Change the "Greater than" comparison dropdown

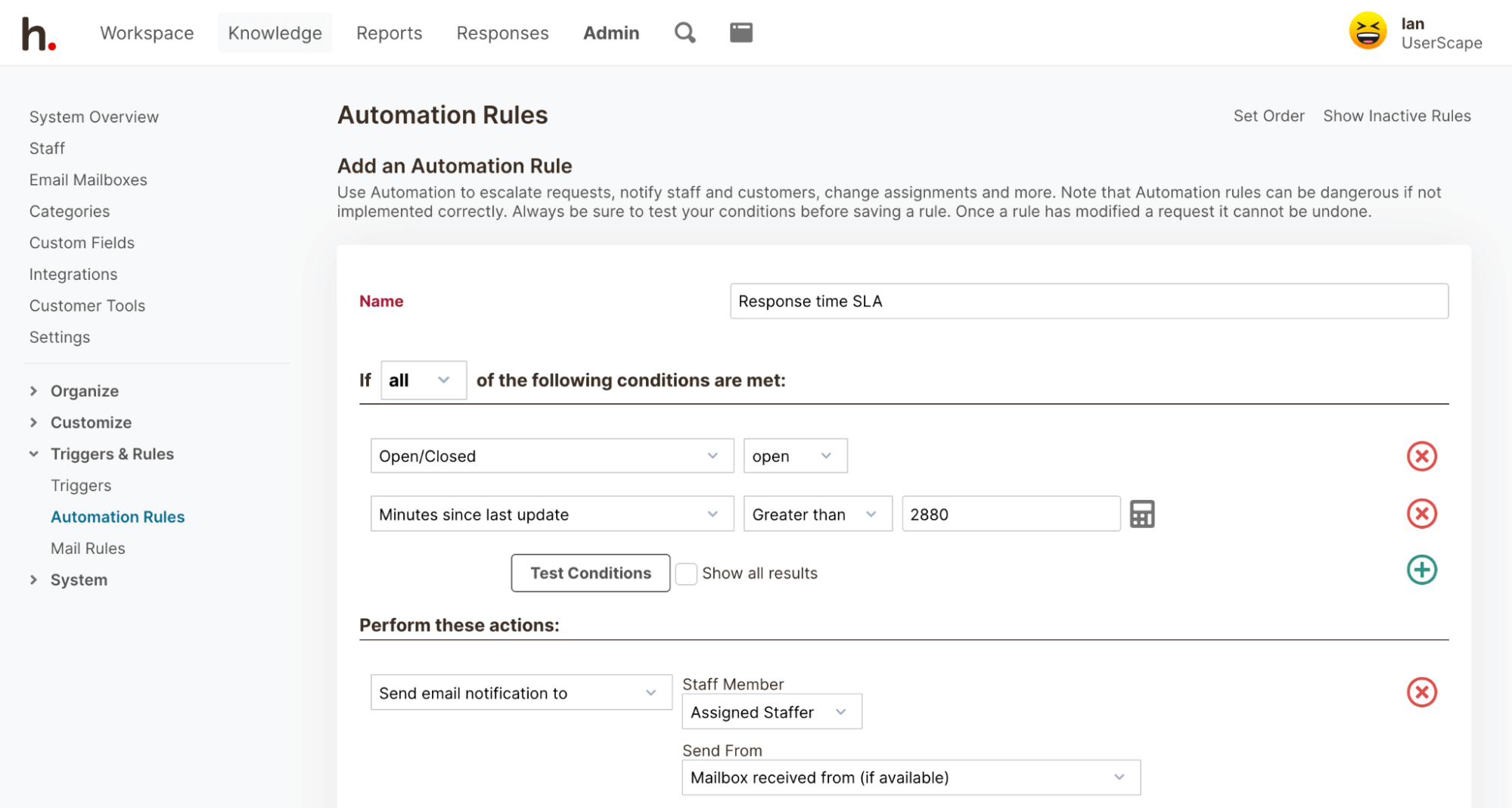tap(817, 514)
